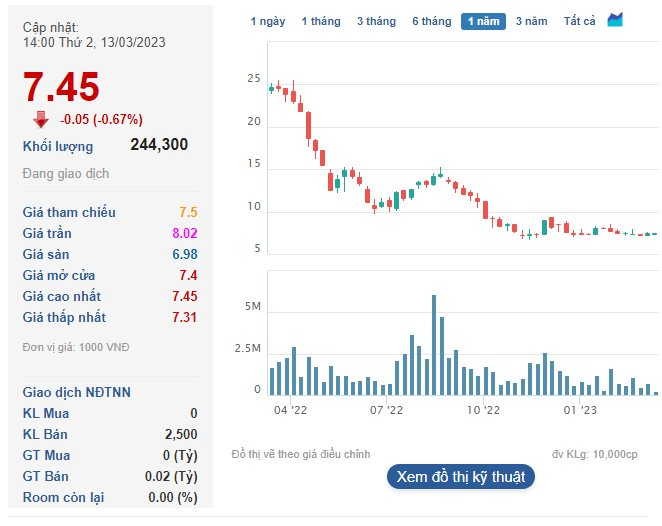Click the Giao dịch NĐTNN heading
Screen dimensions: 662x526
point(76,392)
